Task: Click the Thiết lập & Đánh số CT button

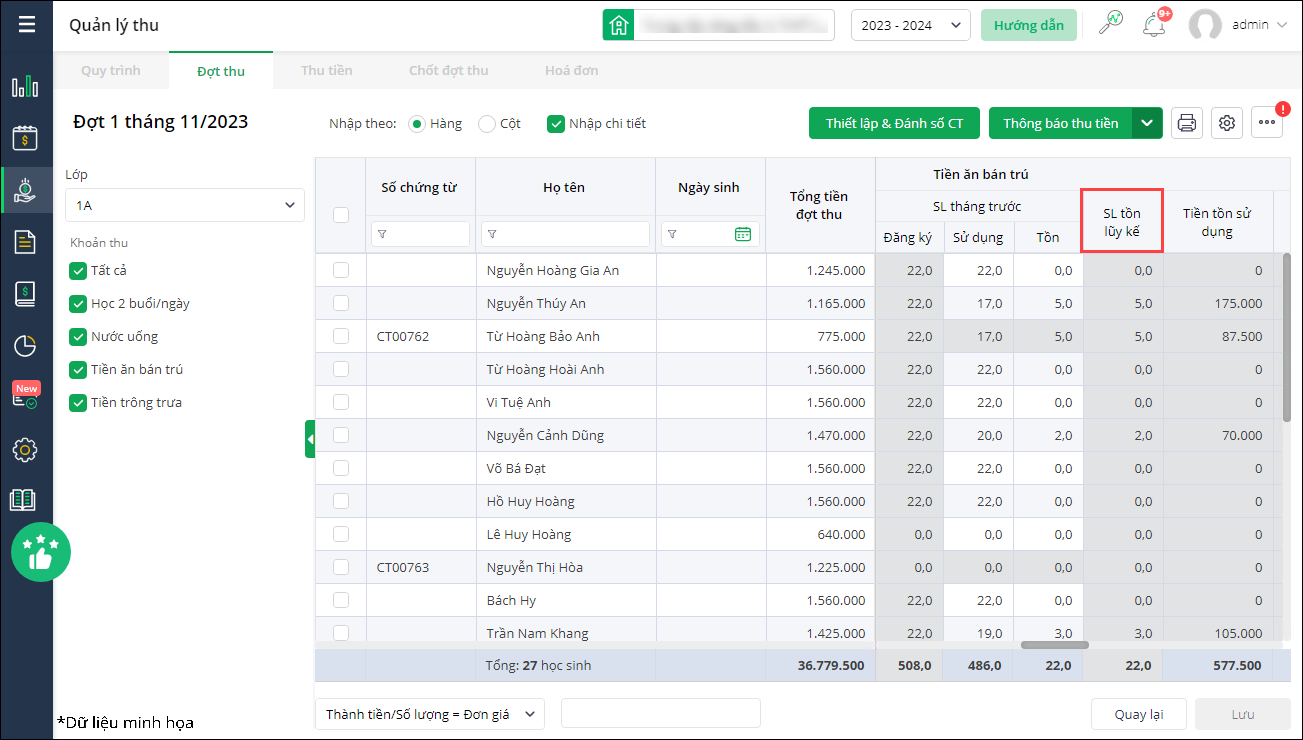Action: [x=894, y=123]
